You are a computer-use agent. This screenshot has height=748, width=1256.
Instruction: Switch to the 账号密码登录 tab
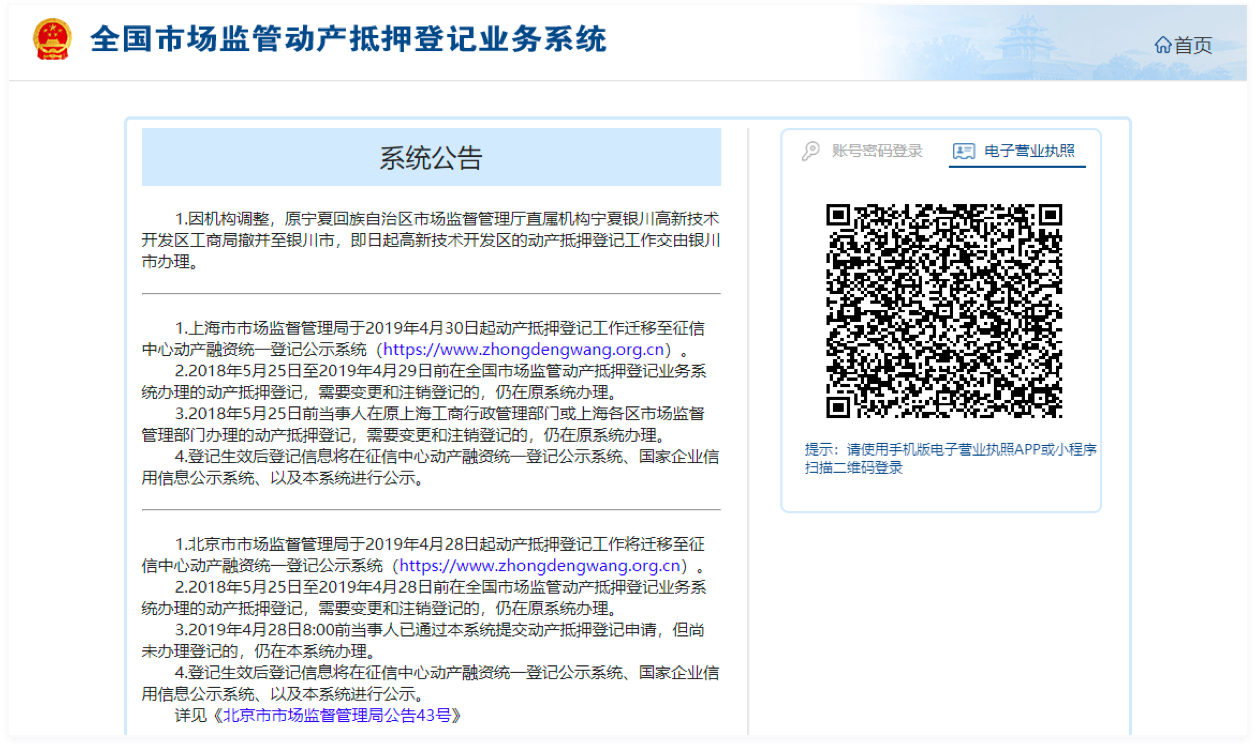[x=876, y=151]
